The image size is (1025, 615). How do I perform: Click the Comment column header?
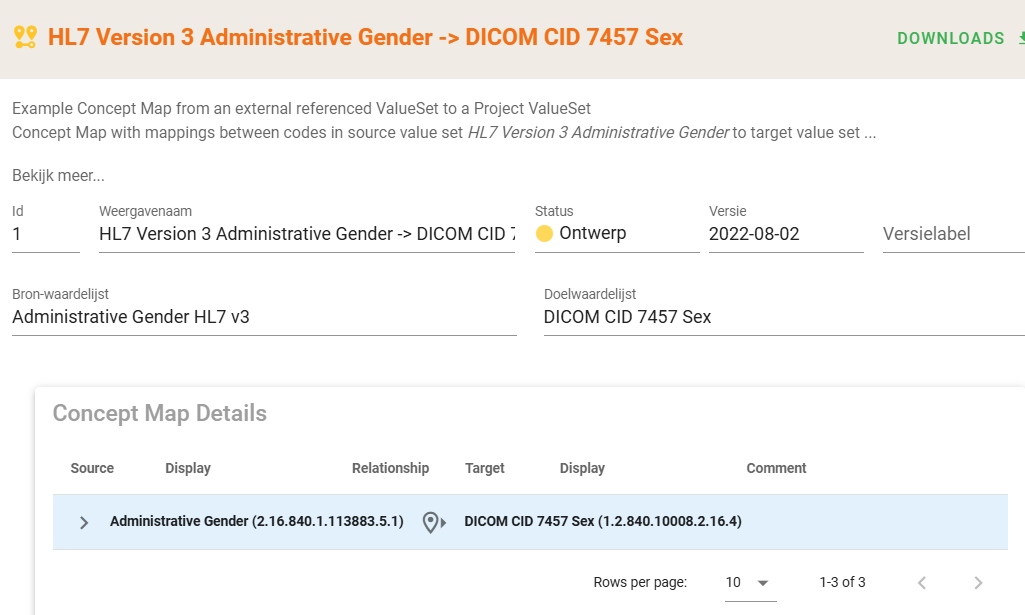776,468
